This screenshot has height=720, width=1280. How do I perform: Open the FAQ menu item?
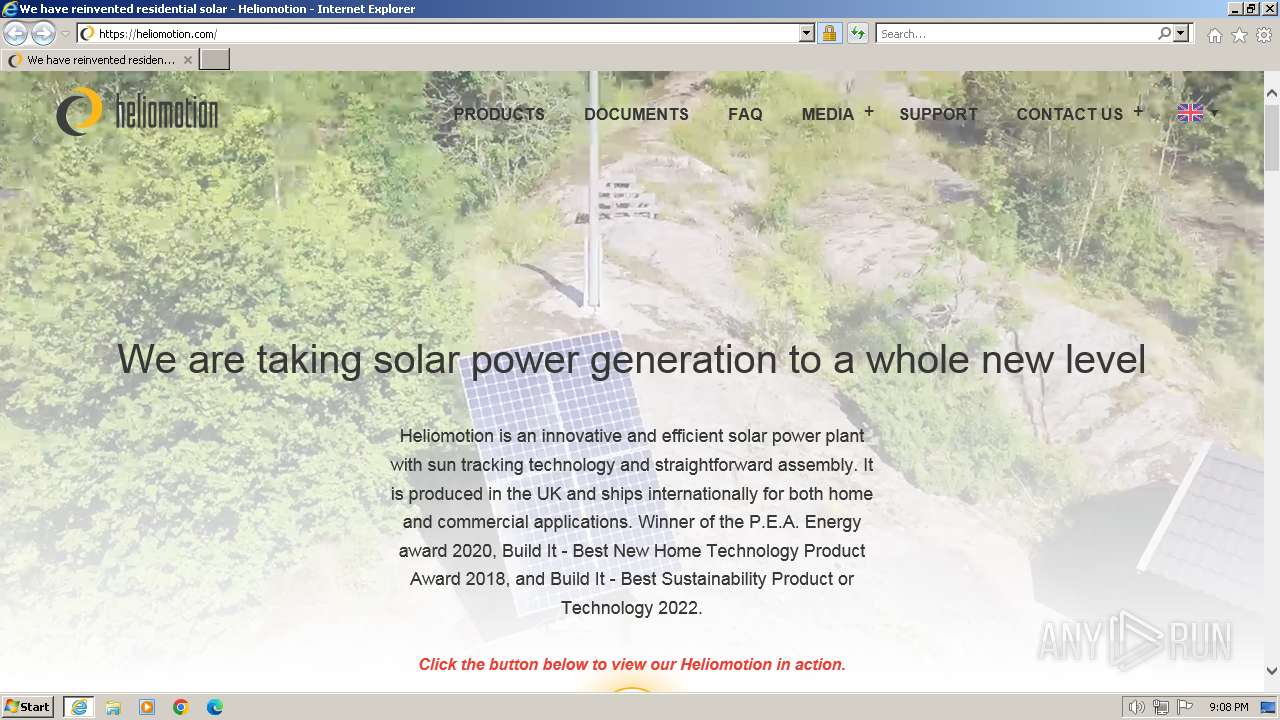[745, 114]
